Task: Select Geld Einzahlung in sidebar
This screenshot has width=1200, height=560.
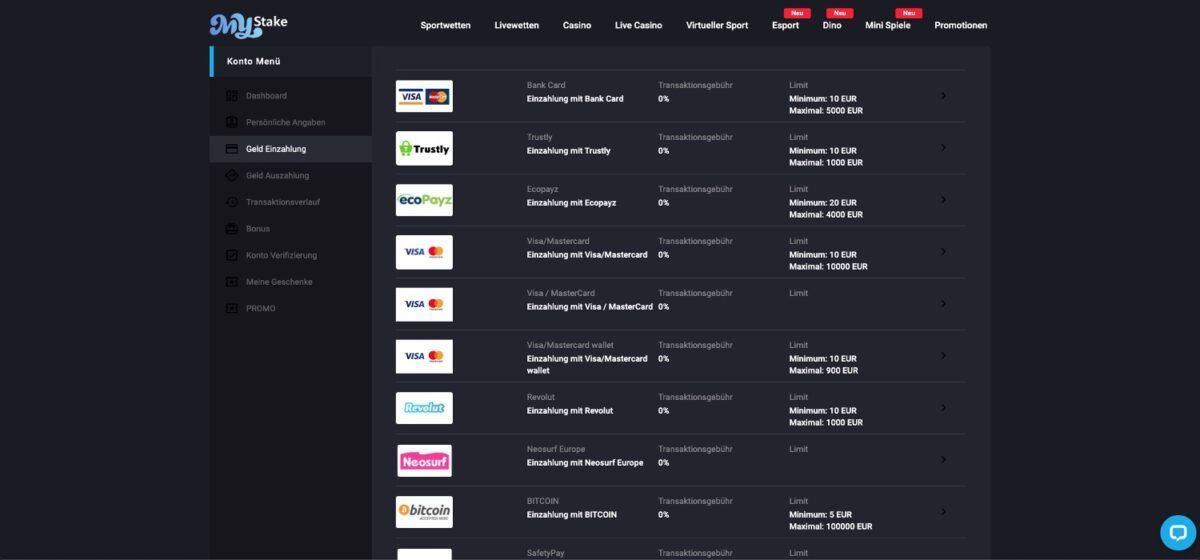Action: [276, 149]
